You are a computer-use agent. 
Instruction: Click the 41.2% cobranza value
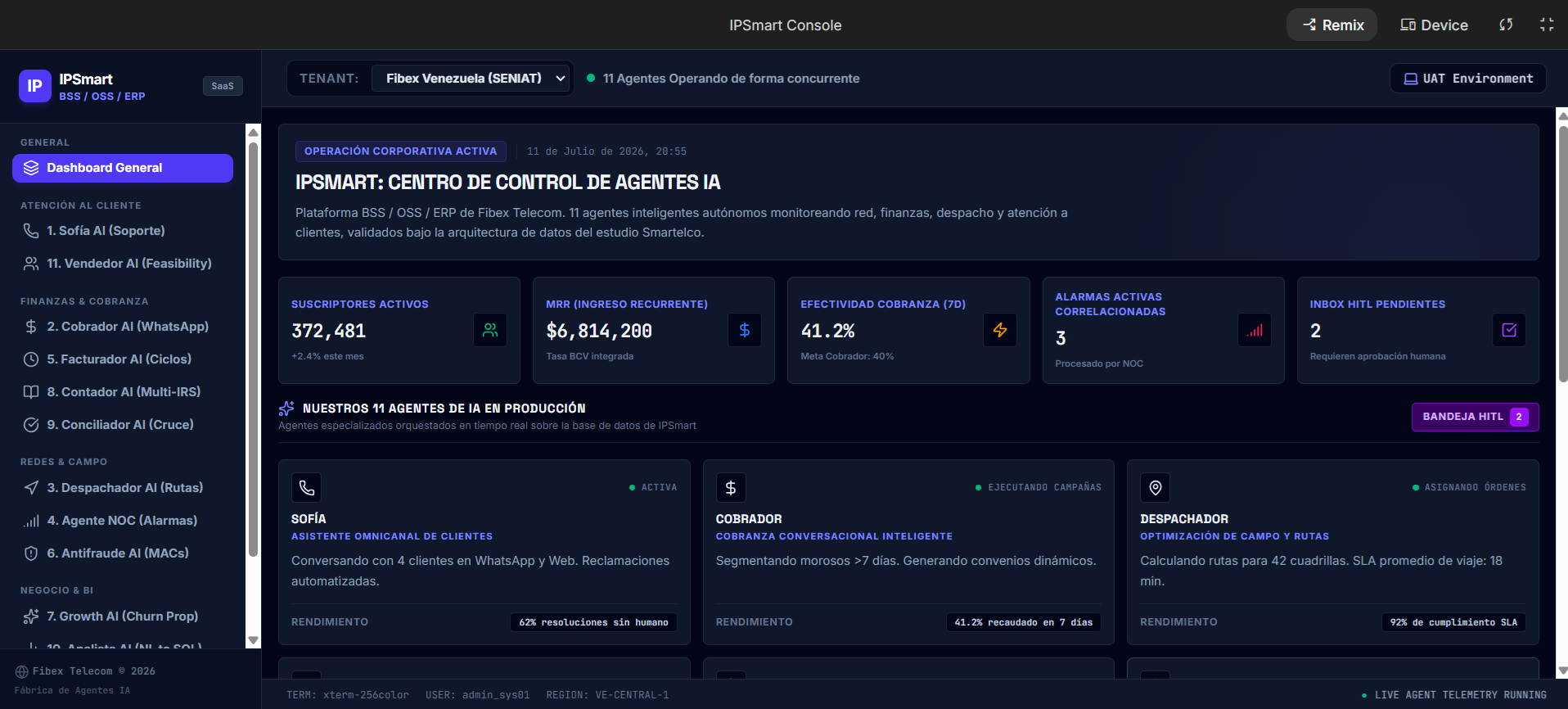pos(827,331)
